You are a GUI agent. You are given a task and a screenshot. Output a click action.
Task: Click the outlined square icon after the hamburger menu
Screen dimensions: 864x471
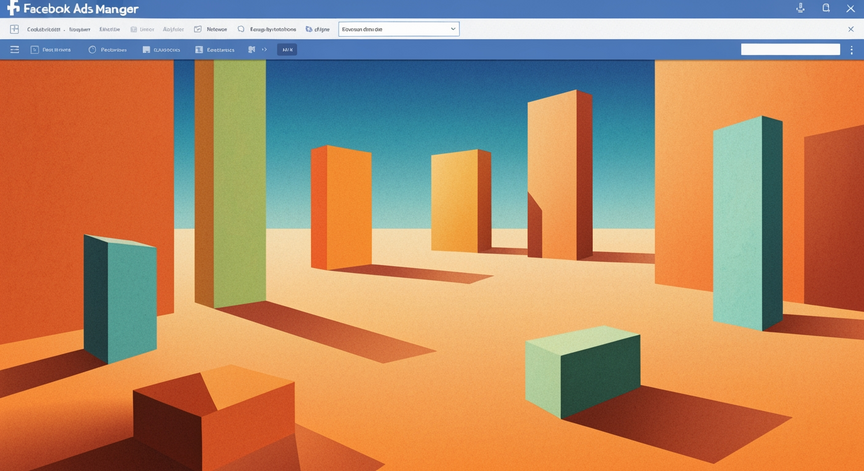[35, 50]
